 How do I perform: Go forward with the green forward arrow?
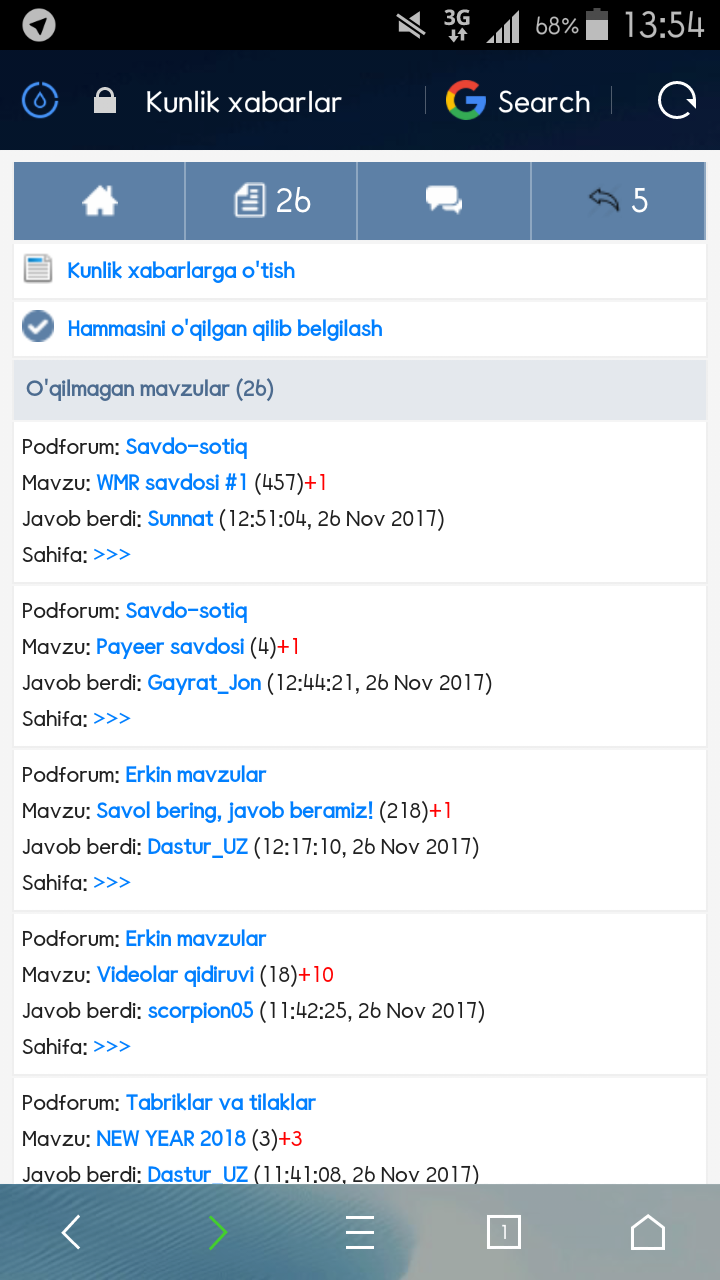[218, 1233]
